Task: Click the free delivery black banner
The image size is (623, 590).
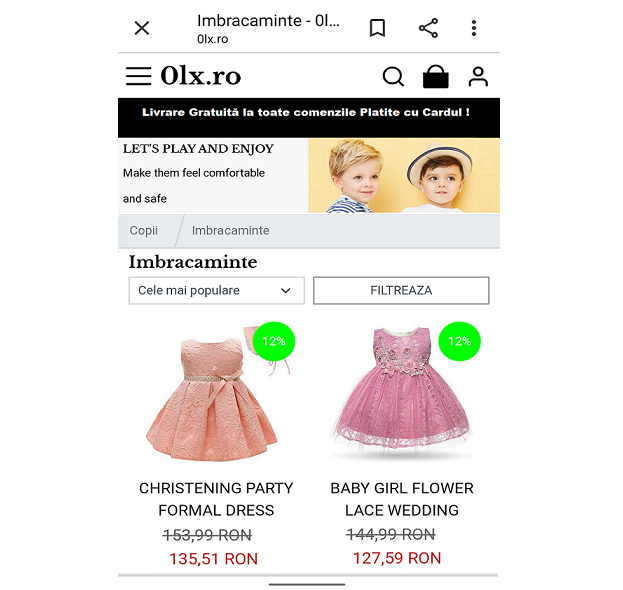Action: [x=309, y=118]
